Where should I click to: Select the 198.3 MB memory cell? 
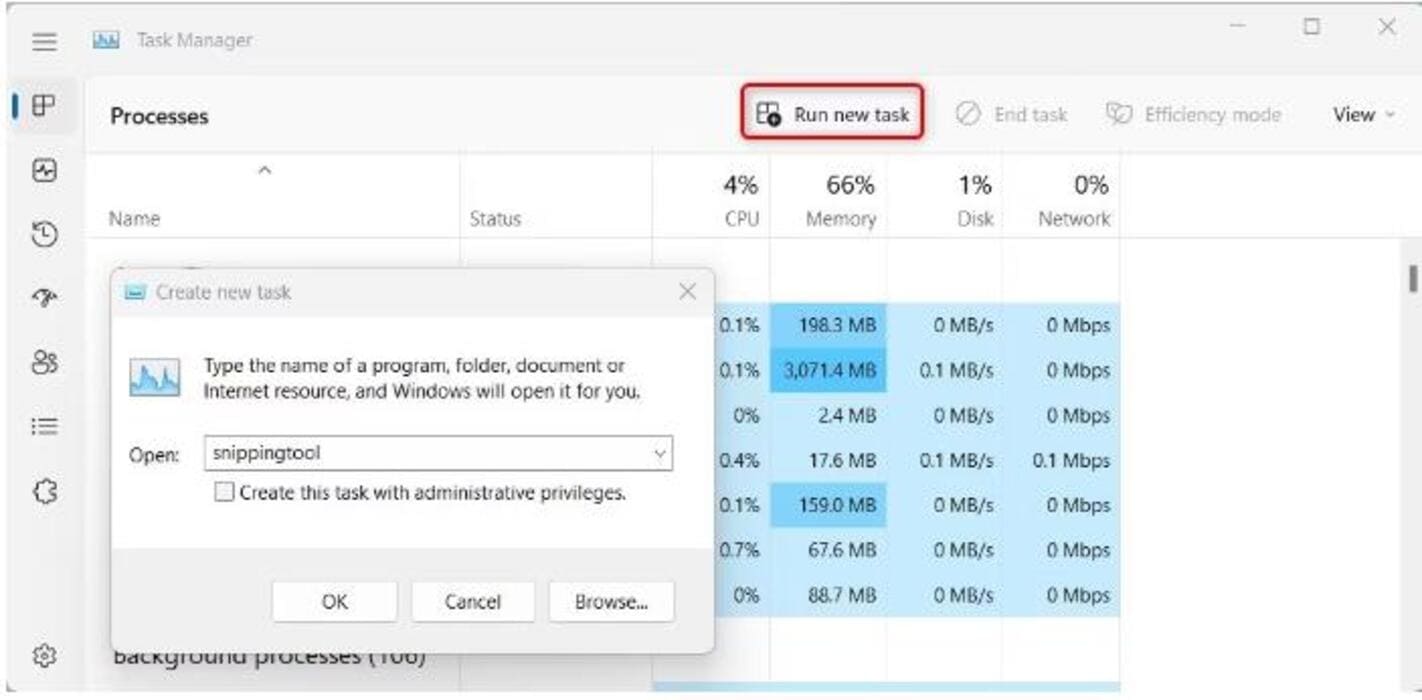828,326
